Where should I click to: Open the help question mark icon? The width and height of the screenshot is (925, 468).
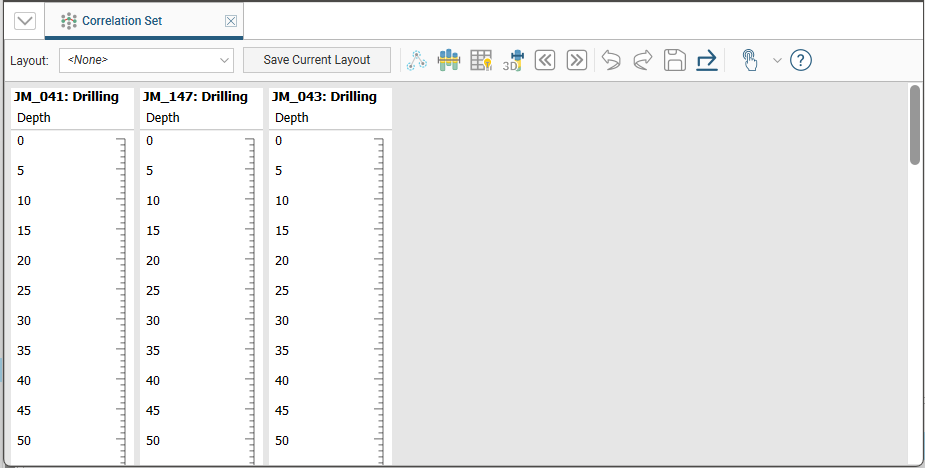[800, 60]
